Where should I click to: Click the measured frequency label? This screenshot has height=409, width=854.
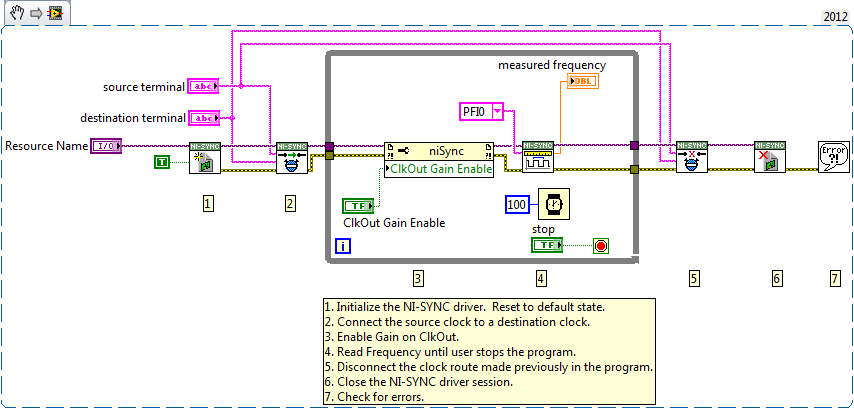tap(552, 65)
